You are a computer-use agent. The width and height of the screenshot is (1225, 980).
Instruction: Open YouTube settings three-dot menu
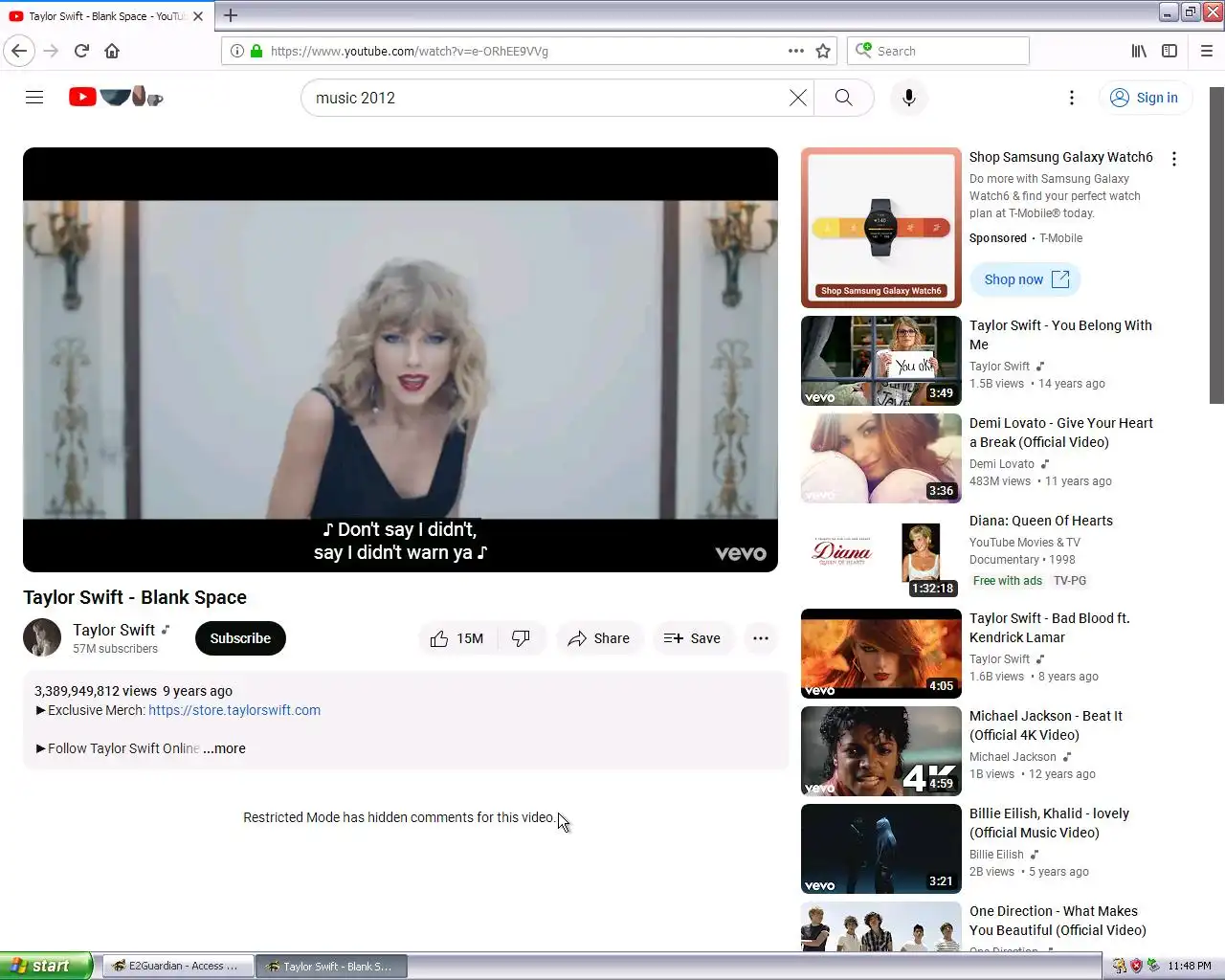(1072, 98)
